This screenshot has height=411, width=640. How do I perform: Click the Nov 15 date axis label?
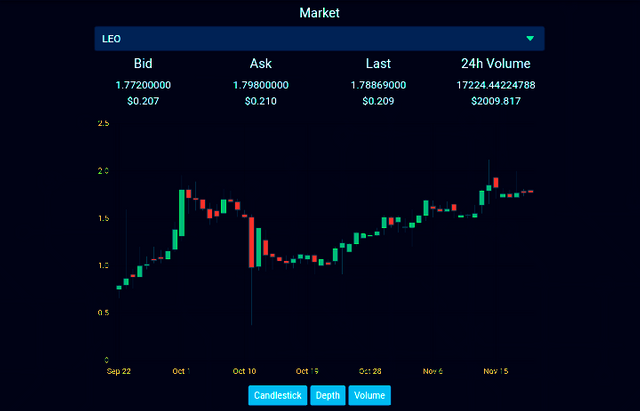(x=496, y=371)
